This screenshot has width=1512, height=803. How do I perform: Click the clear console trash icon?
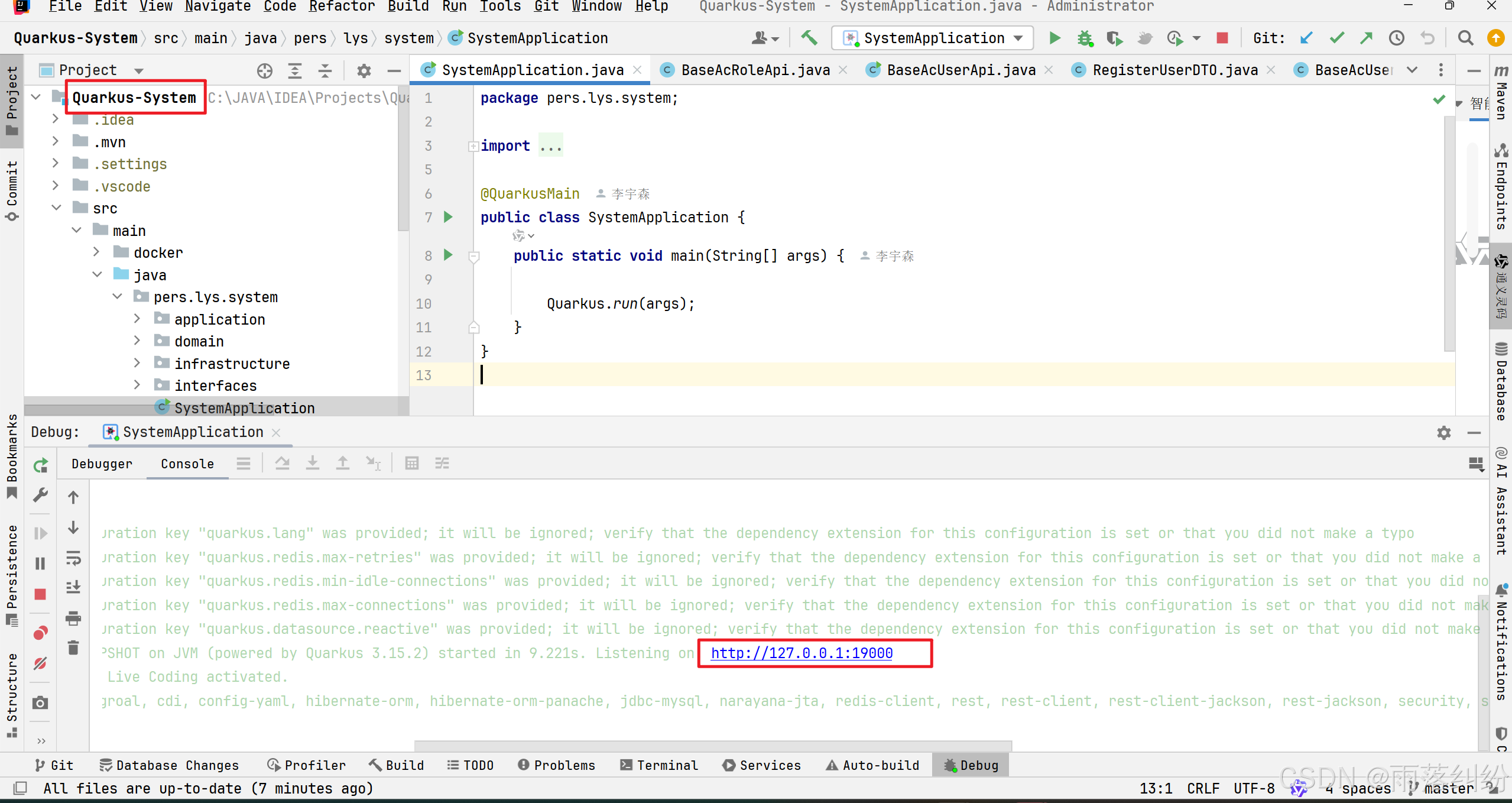(73, 648)
